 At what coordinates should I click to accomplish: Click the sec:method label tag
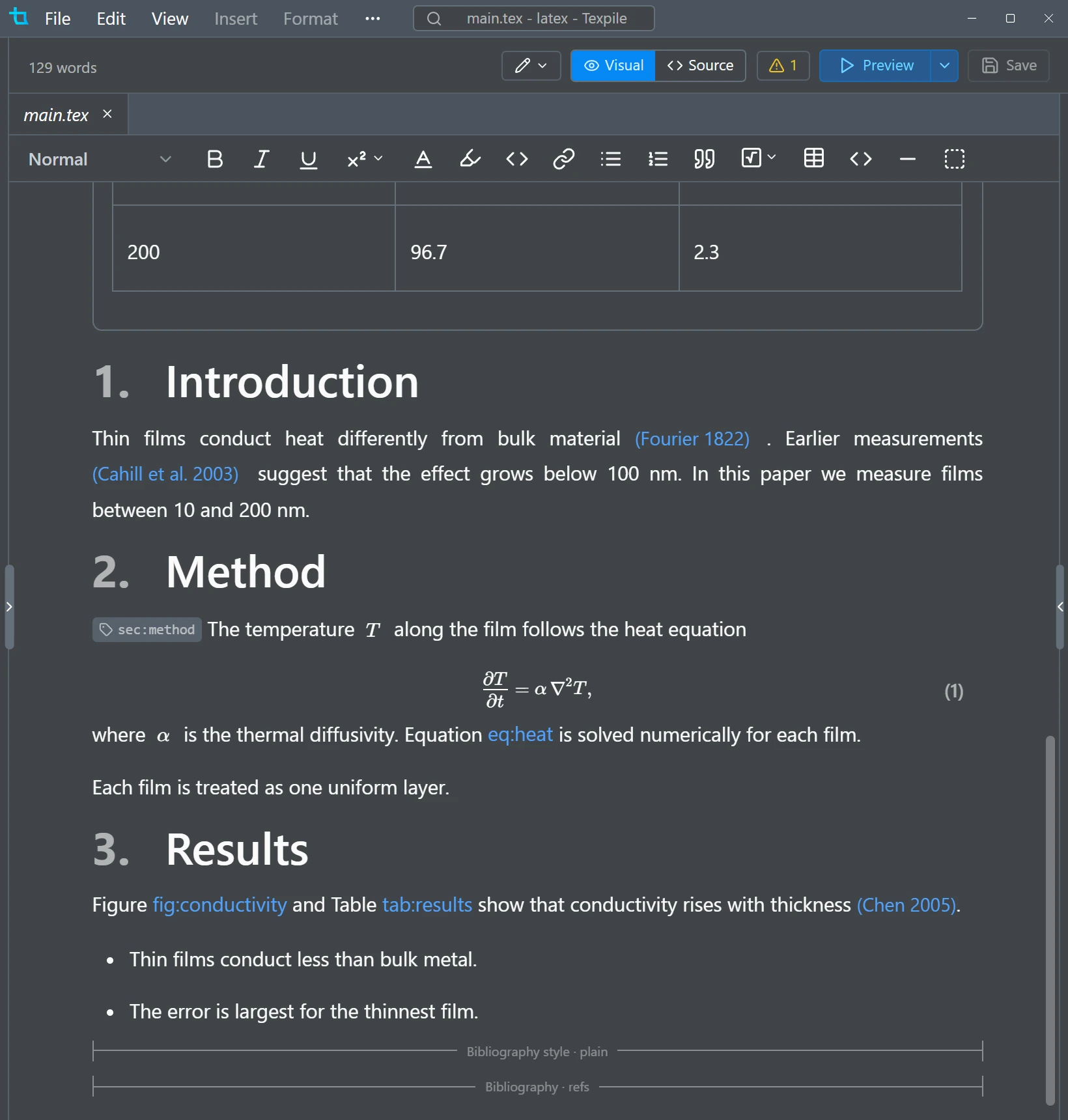point(147,630)
